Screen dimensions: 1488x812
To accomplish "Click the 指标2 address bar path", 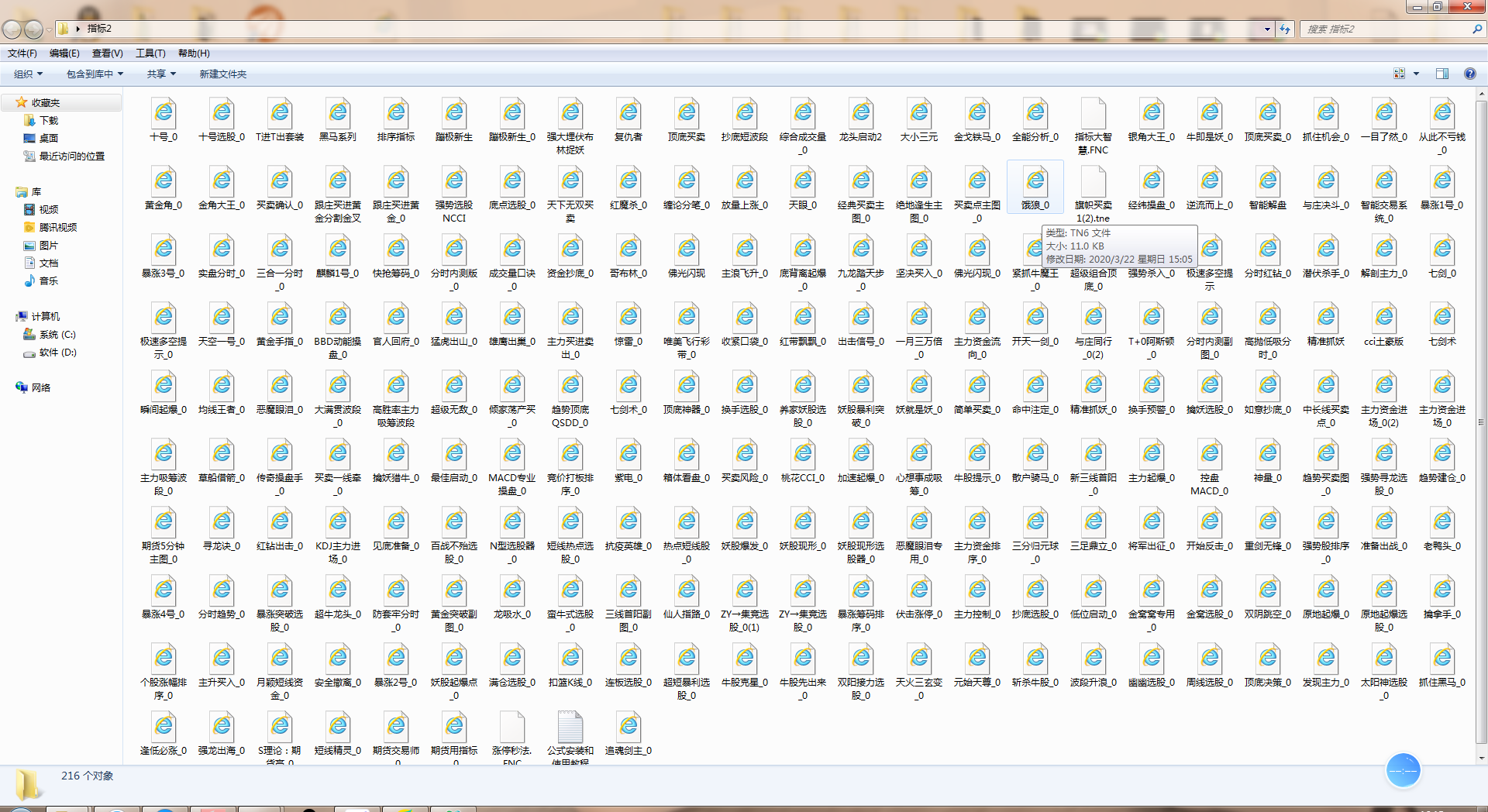I will (x=99, y=29).
